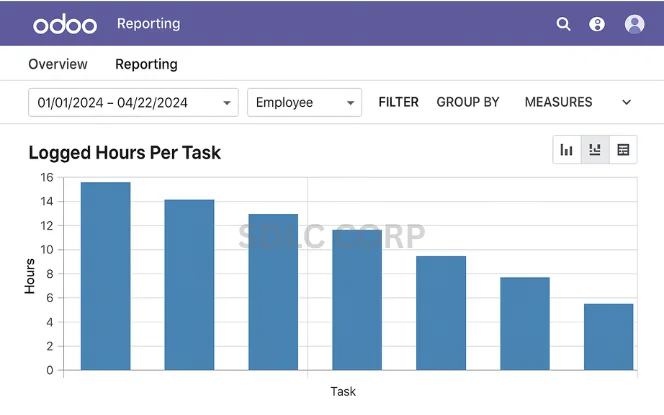The image size is (664, 415).
Task: Expand the date range dropdown arrow
Action: tap(227, 103)
